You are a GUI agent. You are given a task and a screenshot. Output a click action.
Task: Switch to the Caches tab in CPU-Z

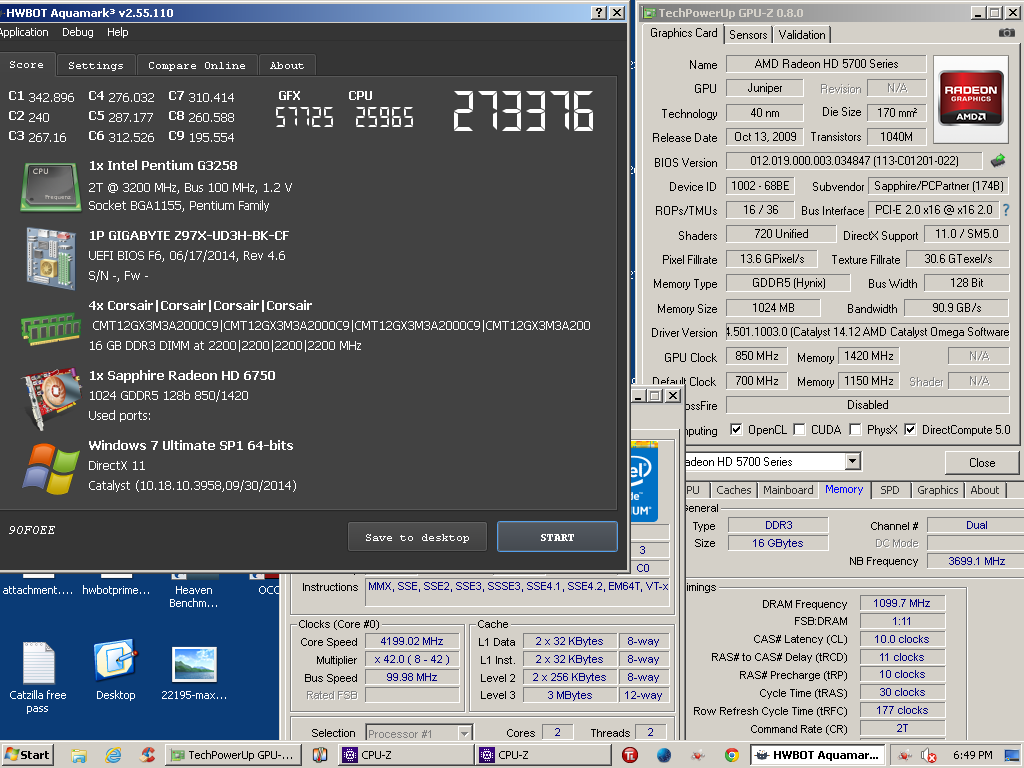[733, 490]
